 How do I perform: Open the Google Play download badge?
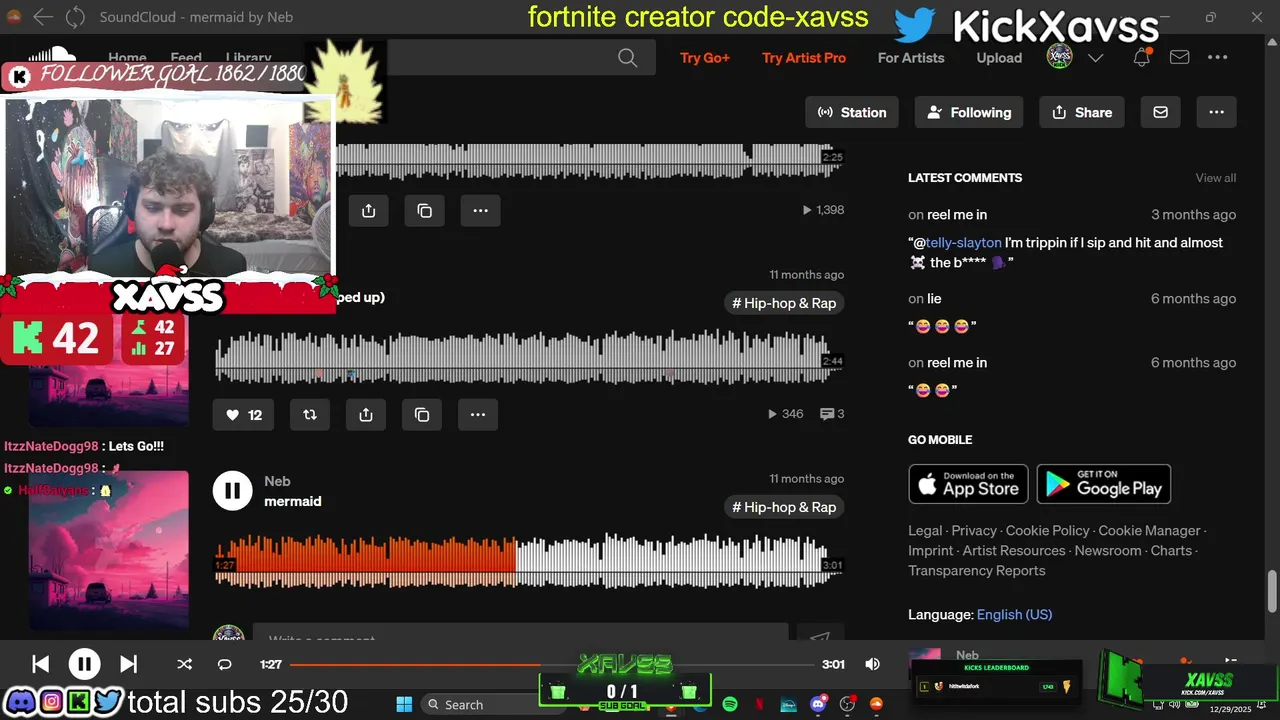coord(1104,484)
